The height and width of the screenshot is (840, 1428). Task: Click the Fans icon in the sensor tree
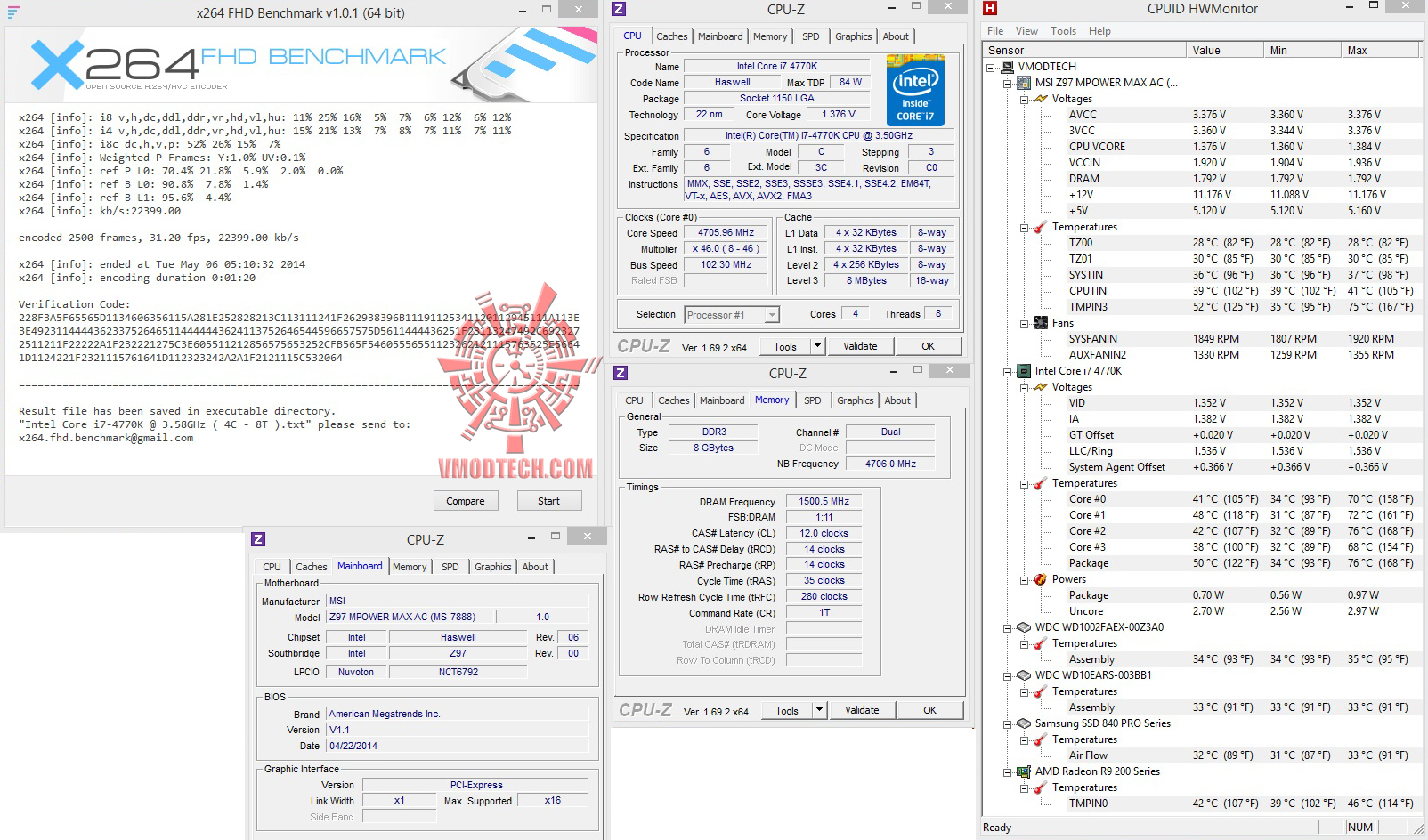pyautogui.click(x=1040, y=323)
